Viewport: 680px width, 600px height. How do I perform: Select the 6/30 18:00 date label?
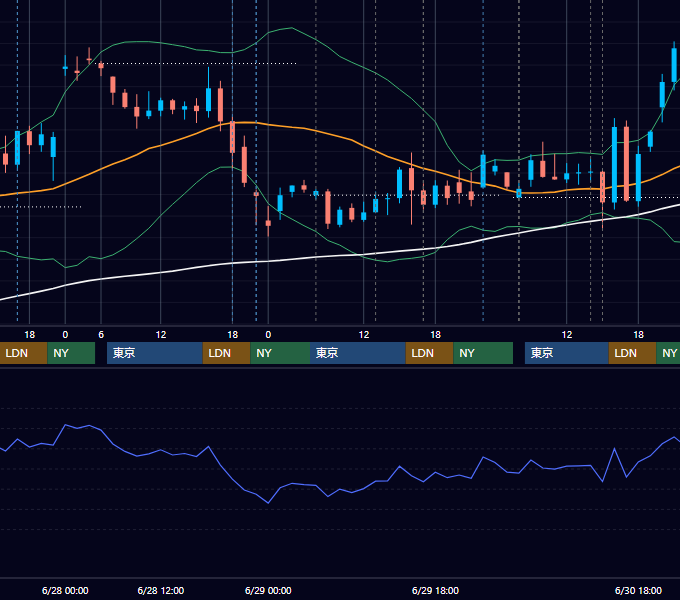click(638, 590)
